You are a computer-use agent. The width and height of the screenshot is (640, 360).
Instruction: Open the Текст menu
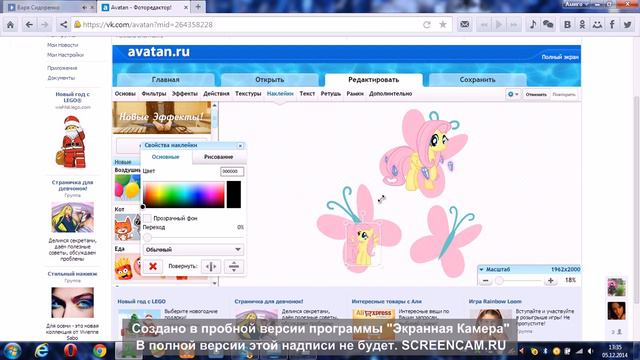point(307,94)
